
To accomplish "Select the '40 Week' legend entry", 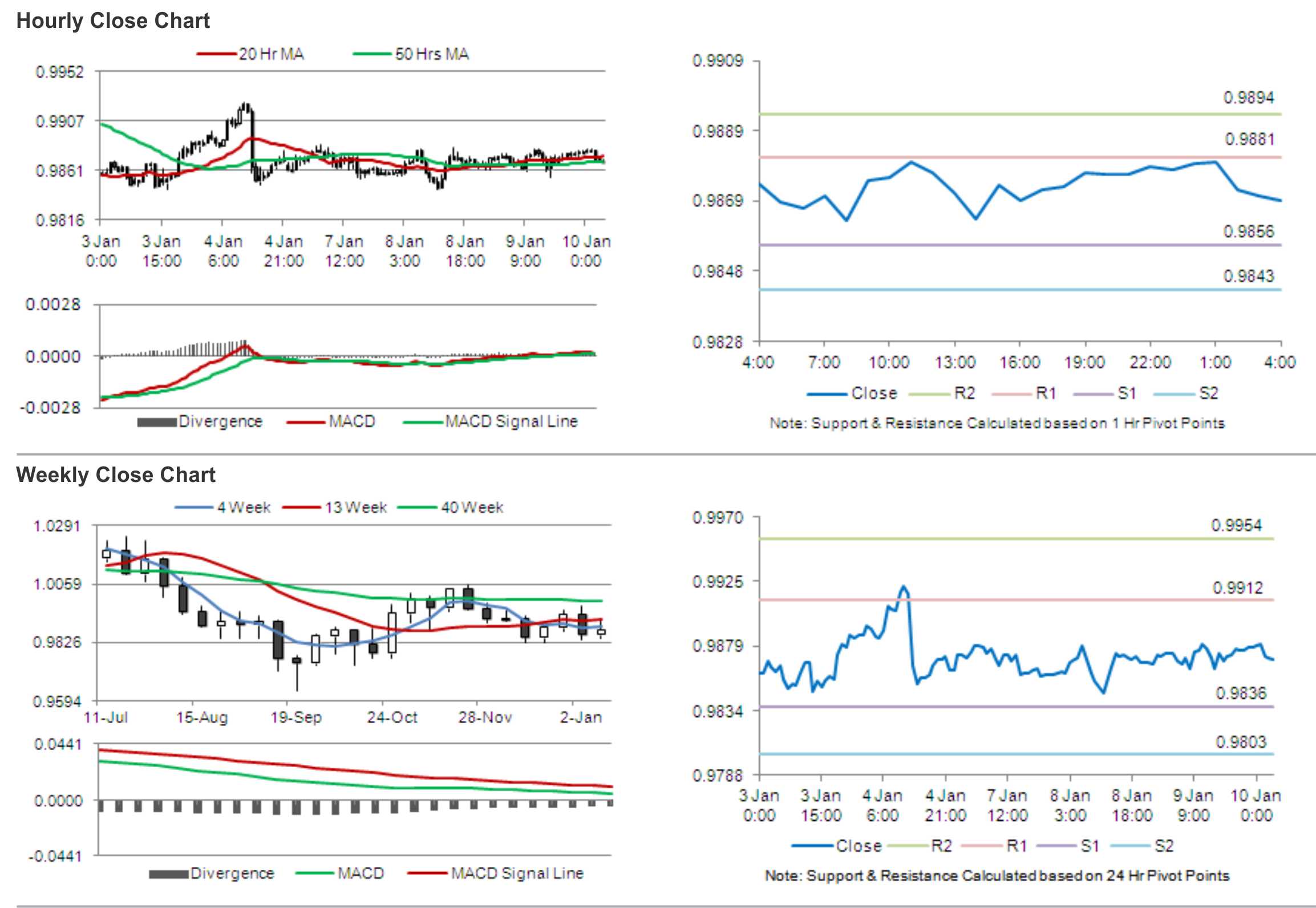I will [x=451, y=507].
